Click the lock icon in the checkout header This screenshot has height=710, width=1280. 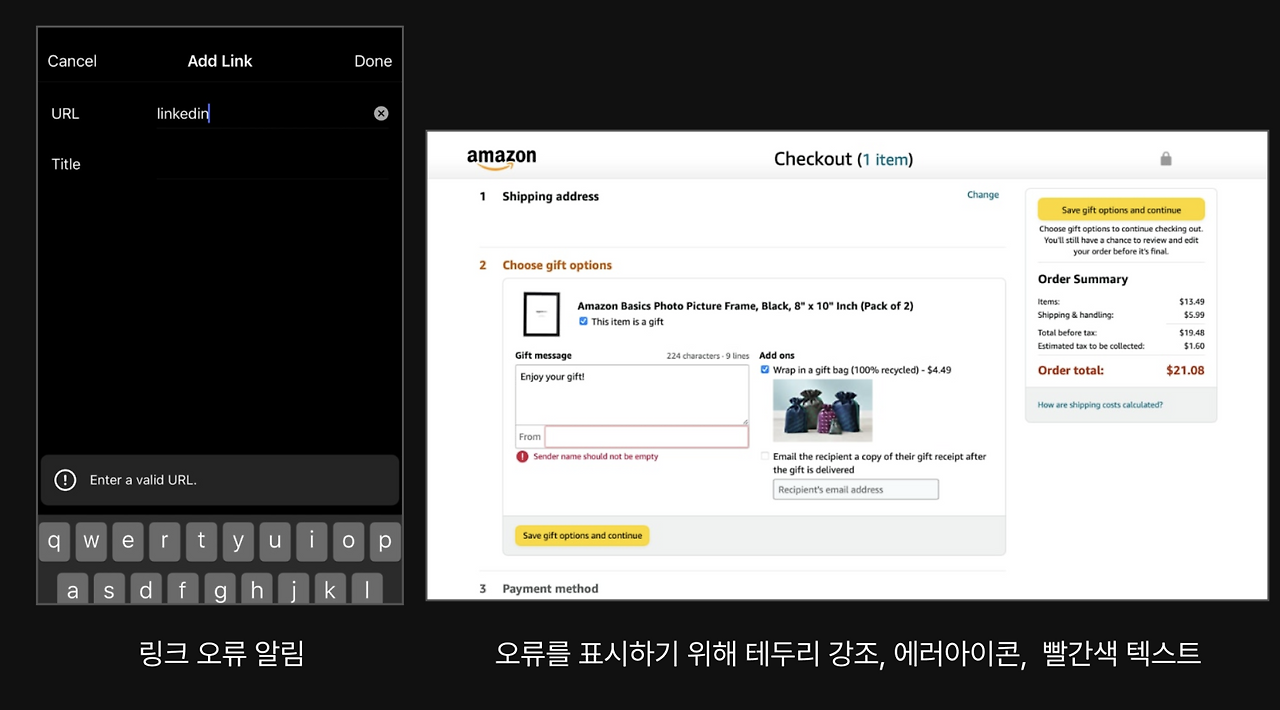[1165, 158]
